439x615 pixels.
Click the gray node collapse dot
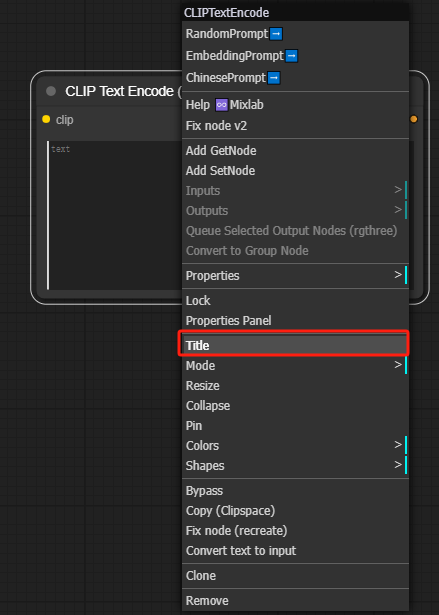pyautogui.click(x=51, y=91)
